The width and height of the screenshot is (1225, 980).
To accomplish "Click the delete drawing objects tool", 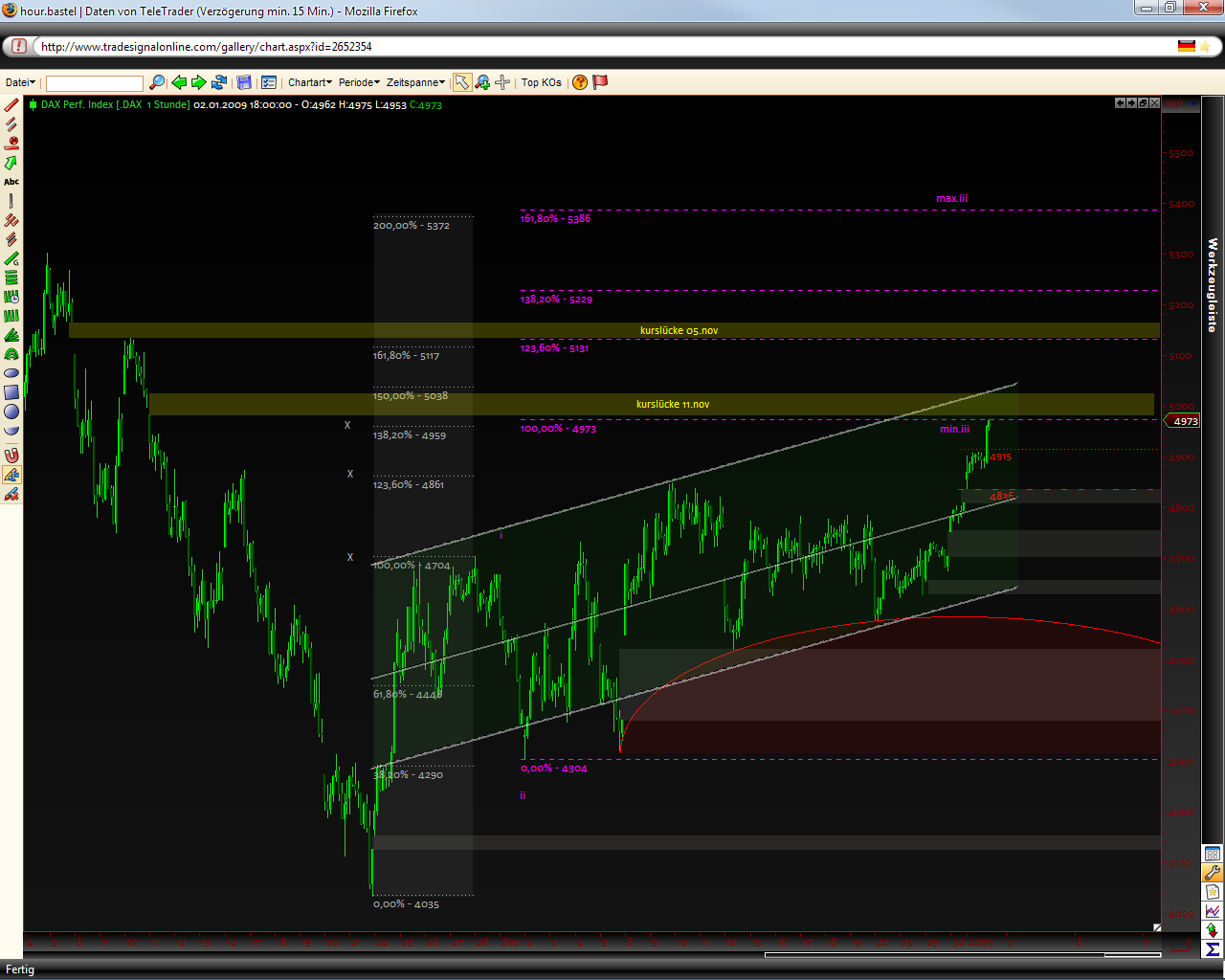I will (x=11, y=494).
